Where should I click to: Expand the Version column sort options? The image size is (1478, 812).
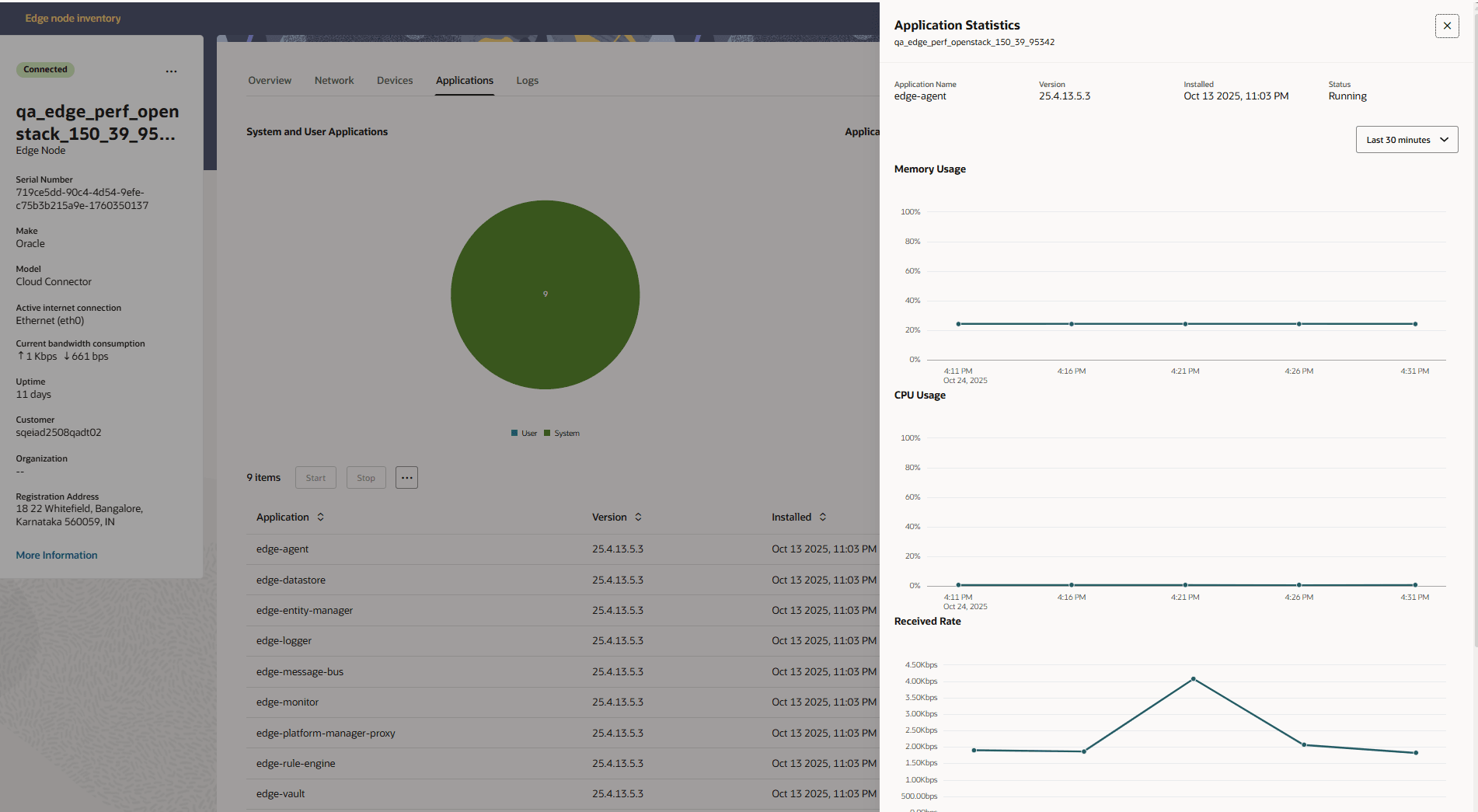(638, 517)
